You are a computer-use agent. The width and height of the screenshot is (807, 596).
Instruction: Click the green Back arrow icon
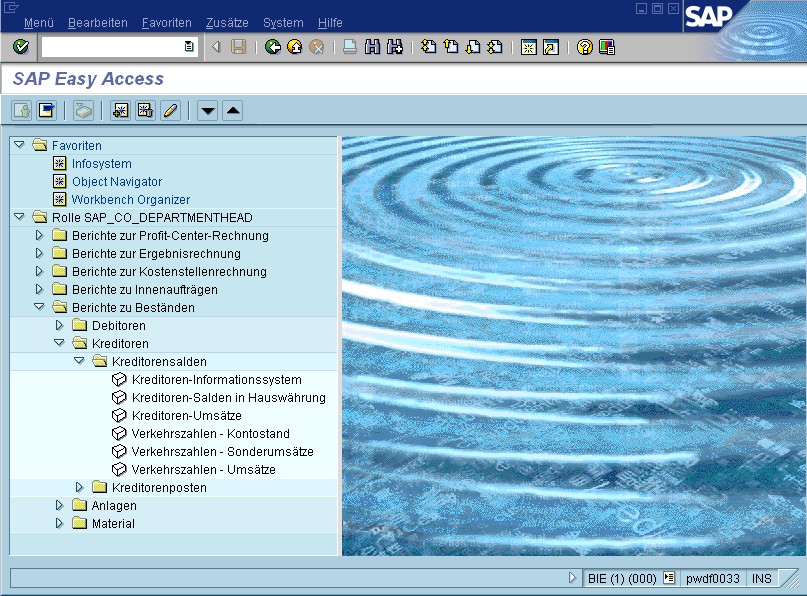[x=272, y=47]
